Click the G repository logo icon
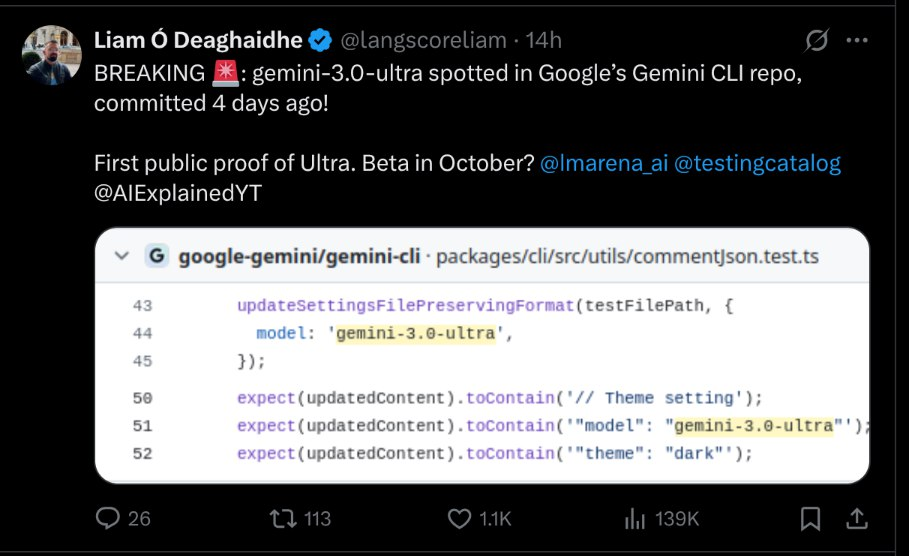Viewport: 909px width, 556px height. coord(157,256)
